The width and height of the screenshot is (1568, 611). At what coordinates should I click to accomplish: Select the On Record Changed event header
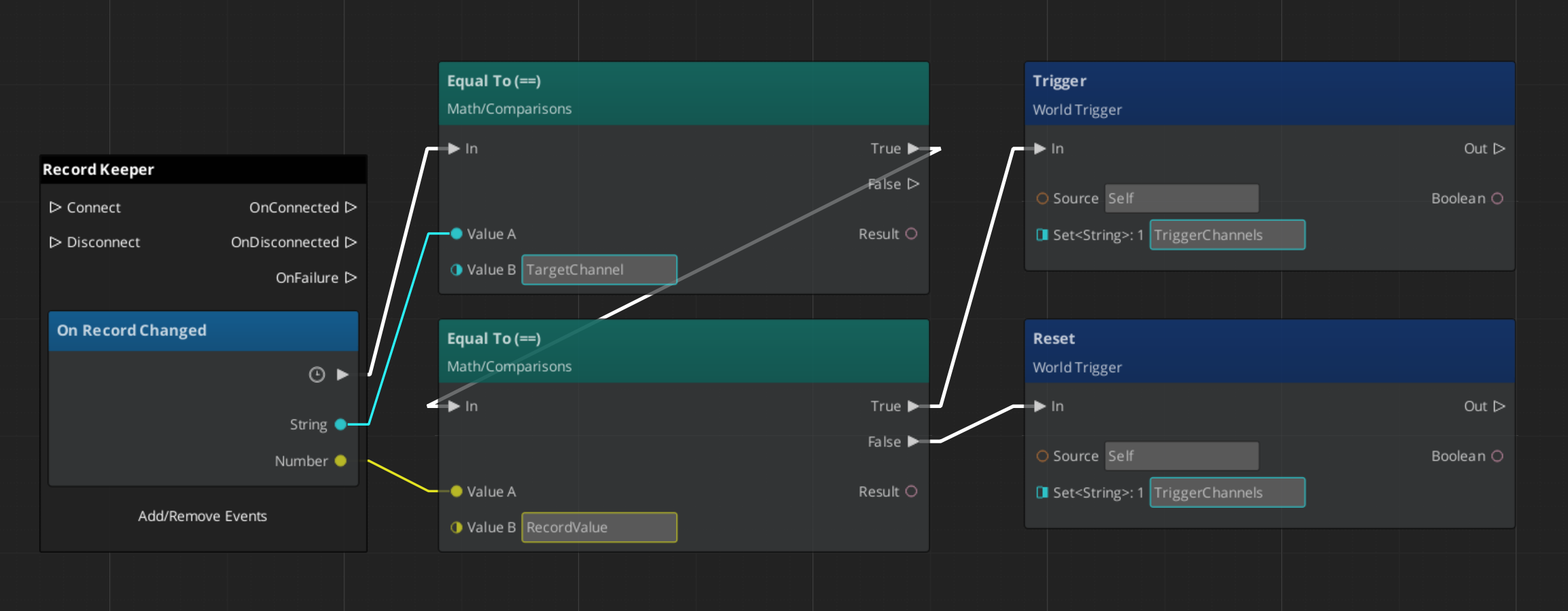click(x=202, y=331)
